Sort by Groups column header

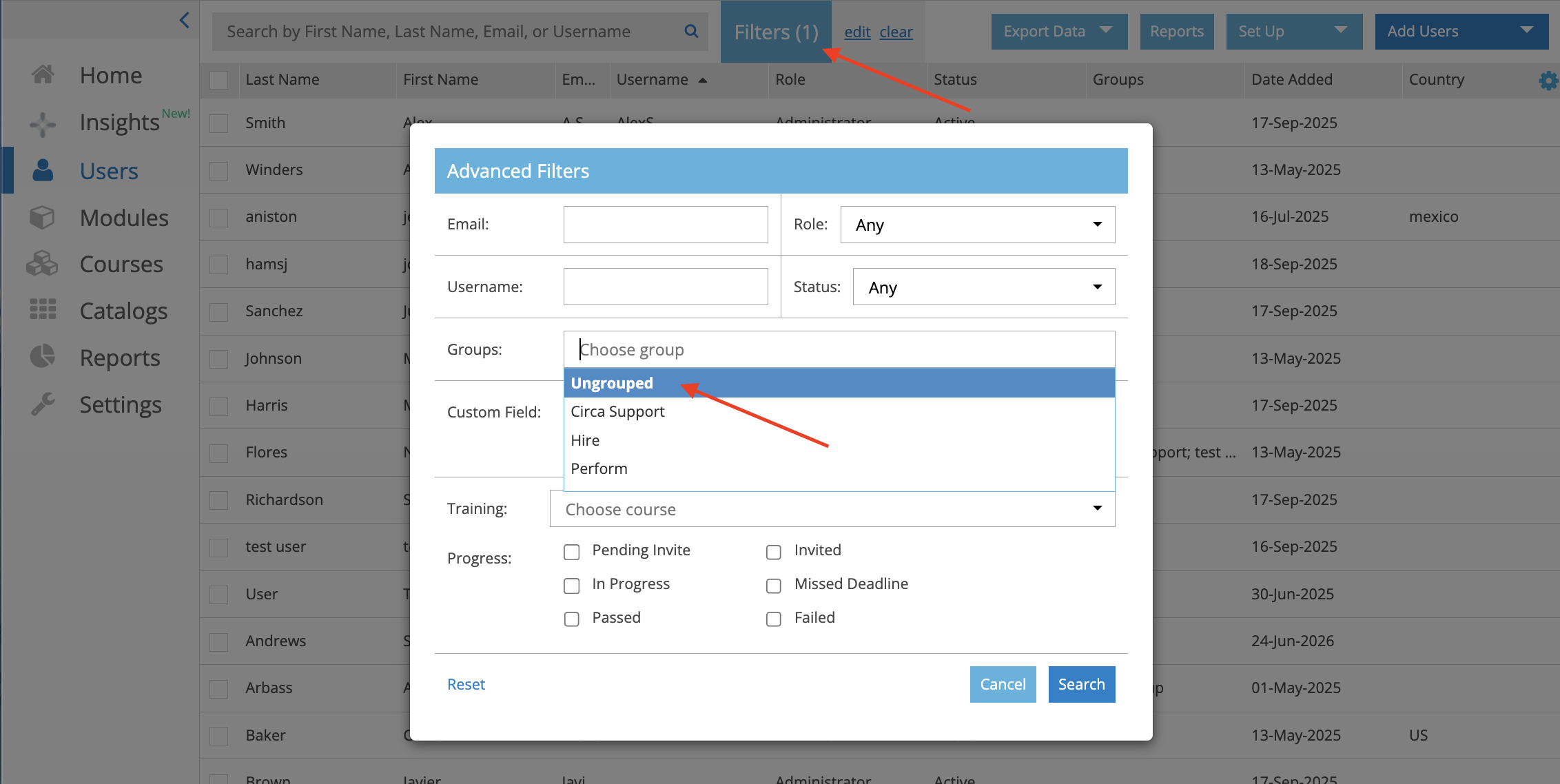click(1118, 80)
